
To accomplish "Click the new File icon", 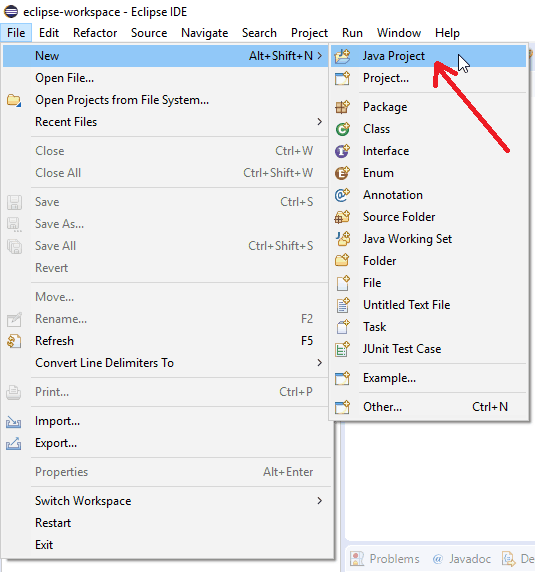I will 342,283.
